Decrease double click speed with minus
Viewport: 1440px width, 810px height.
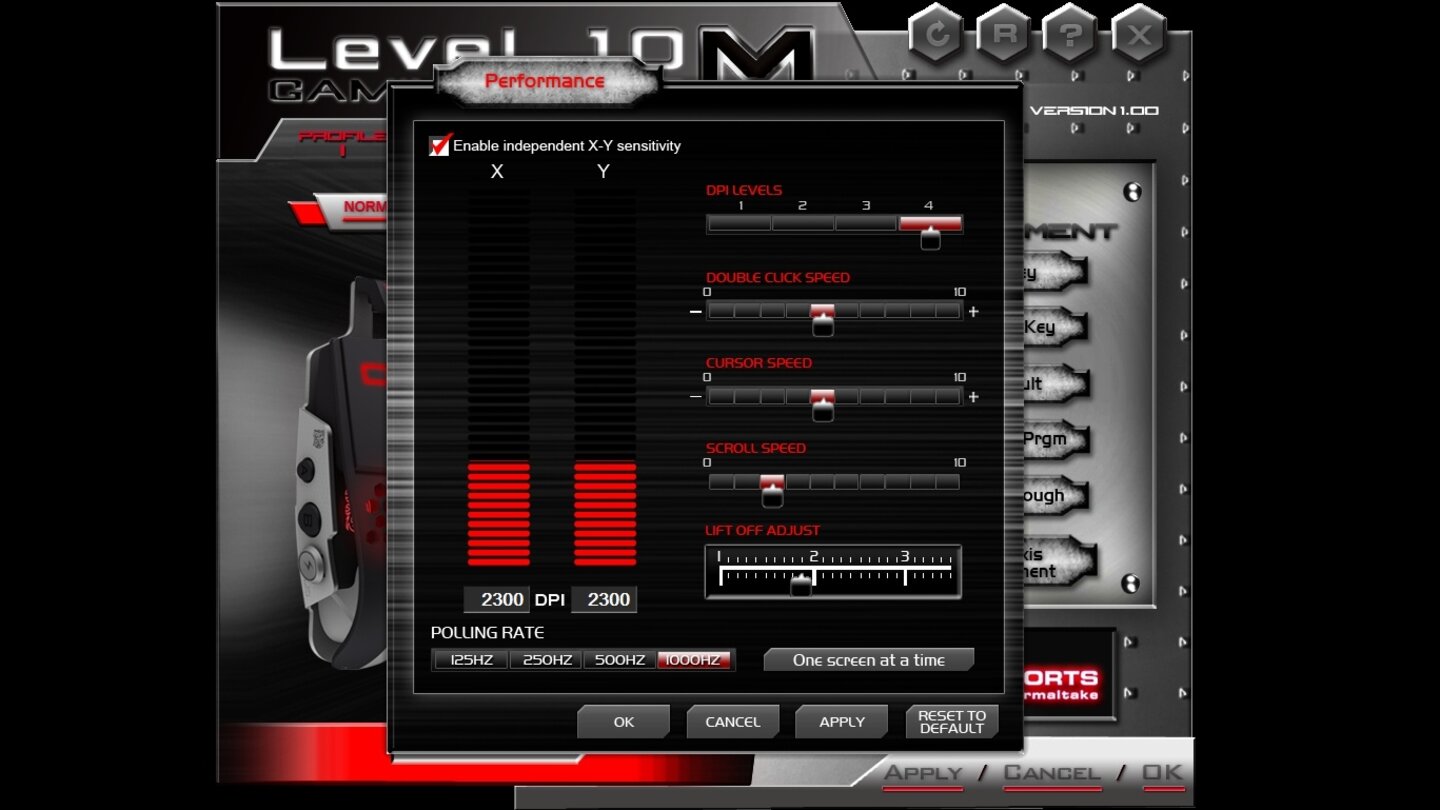pos(695,312)
